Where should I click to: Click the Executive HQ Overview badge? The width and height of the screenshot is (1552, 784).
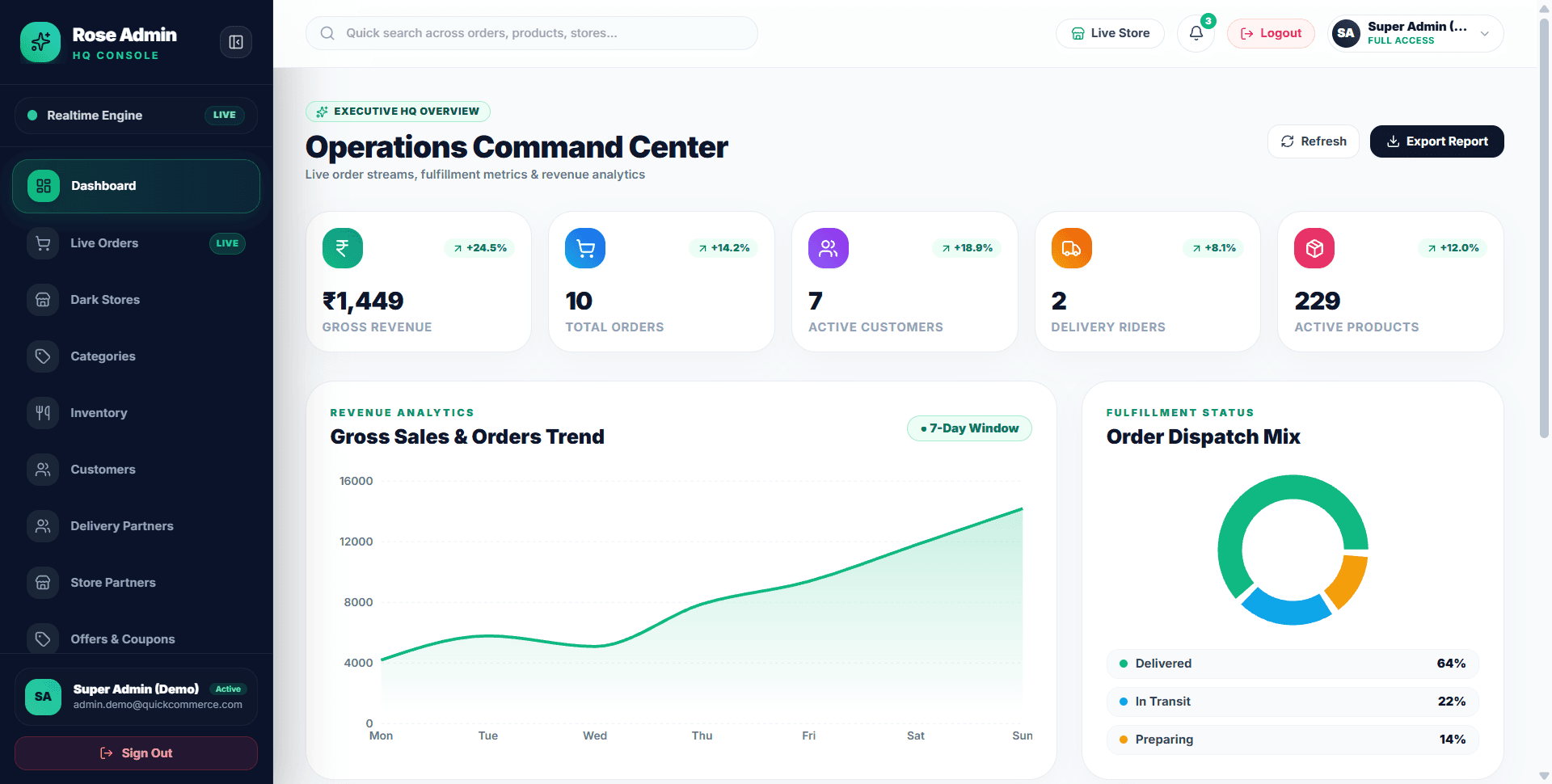[x=399, y=112]
